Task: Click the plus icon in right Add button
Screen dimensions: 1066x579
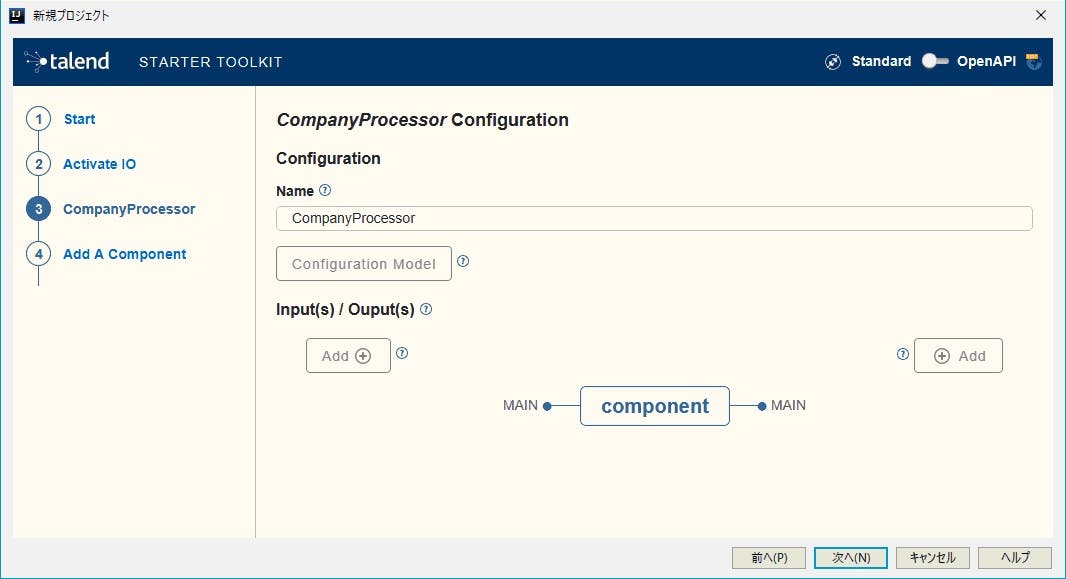Action: 943,355
